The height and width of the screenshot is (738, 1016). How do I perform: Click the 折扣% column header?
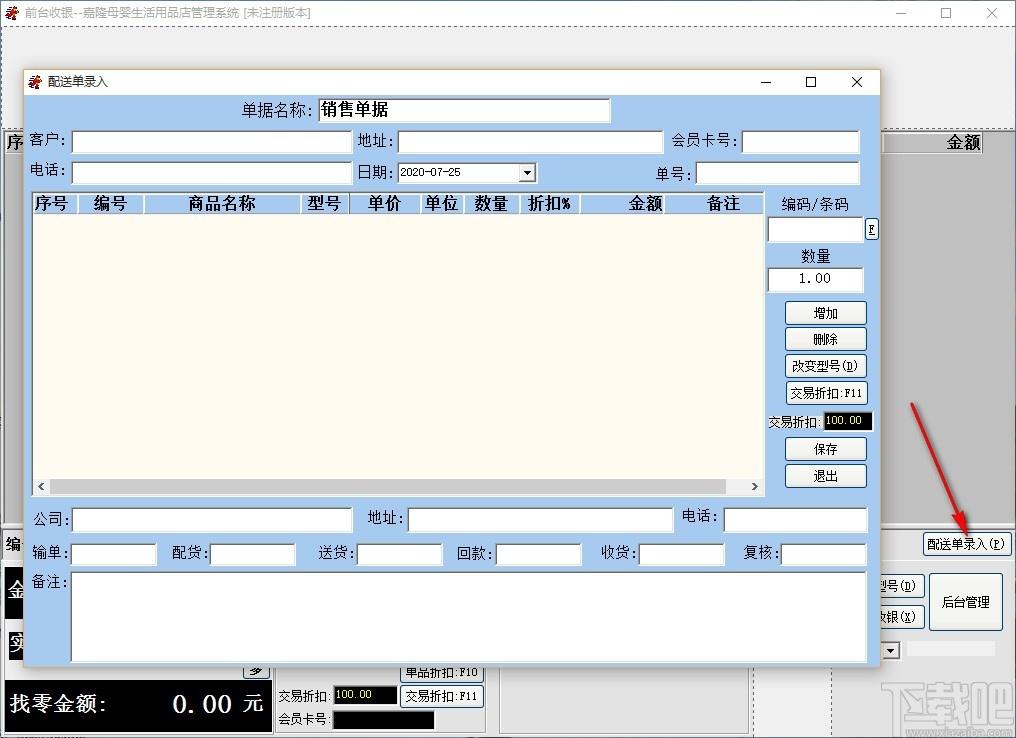click(549, 203)
